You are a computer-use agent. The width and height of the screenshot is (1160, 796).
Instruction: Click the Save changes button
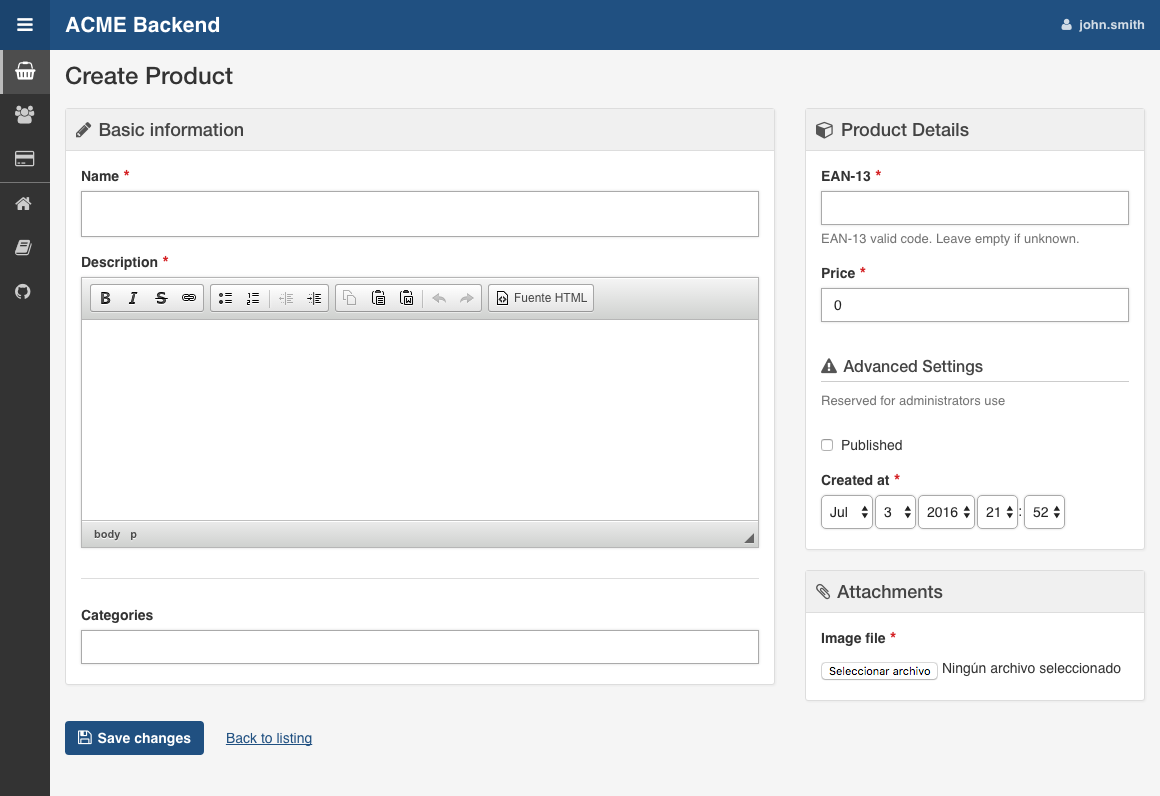[134, 738]
